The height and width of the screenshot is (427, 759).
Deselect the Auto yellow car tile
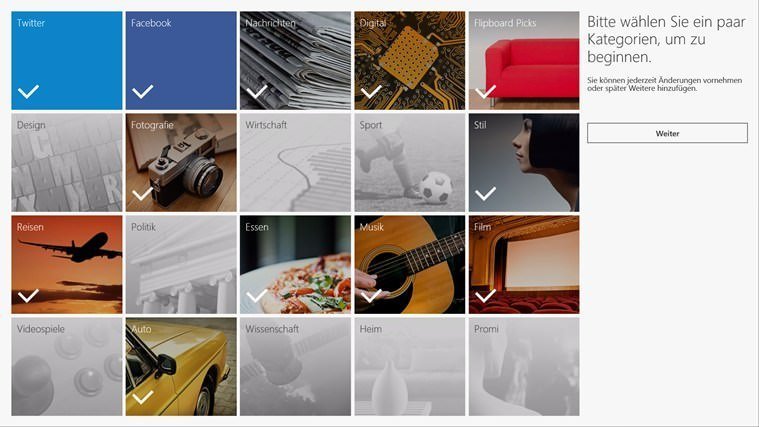181,366
